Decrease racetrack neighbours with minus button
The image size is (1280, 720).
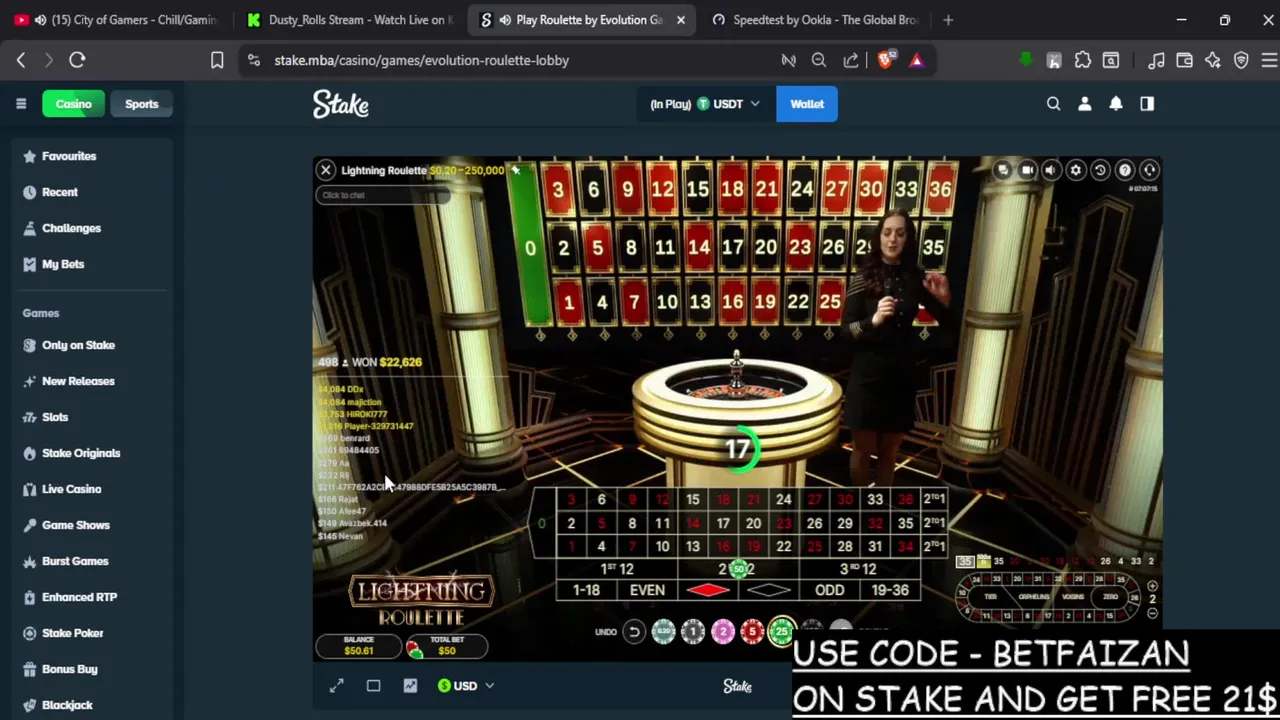(x=1152, y=612)
